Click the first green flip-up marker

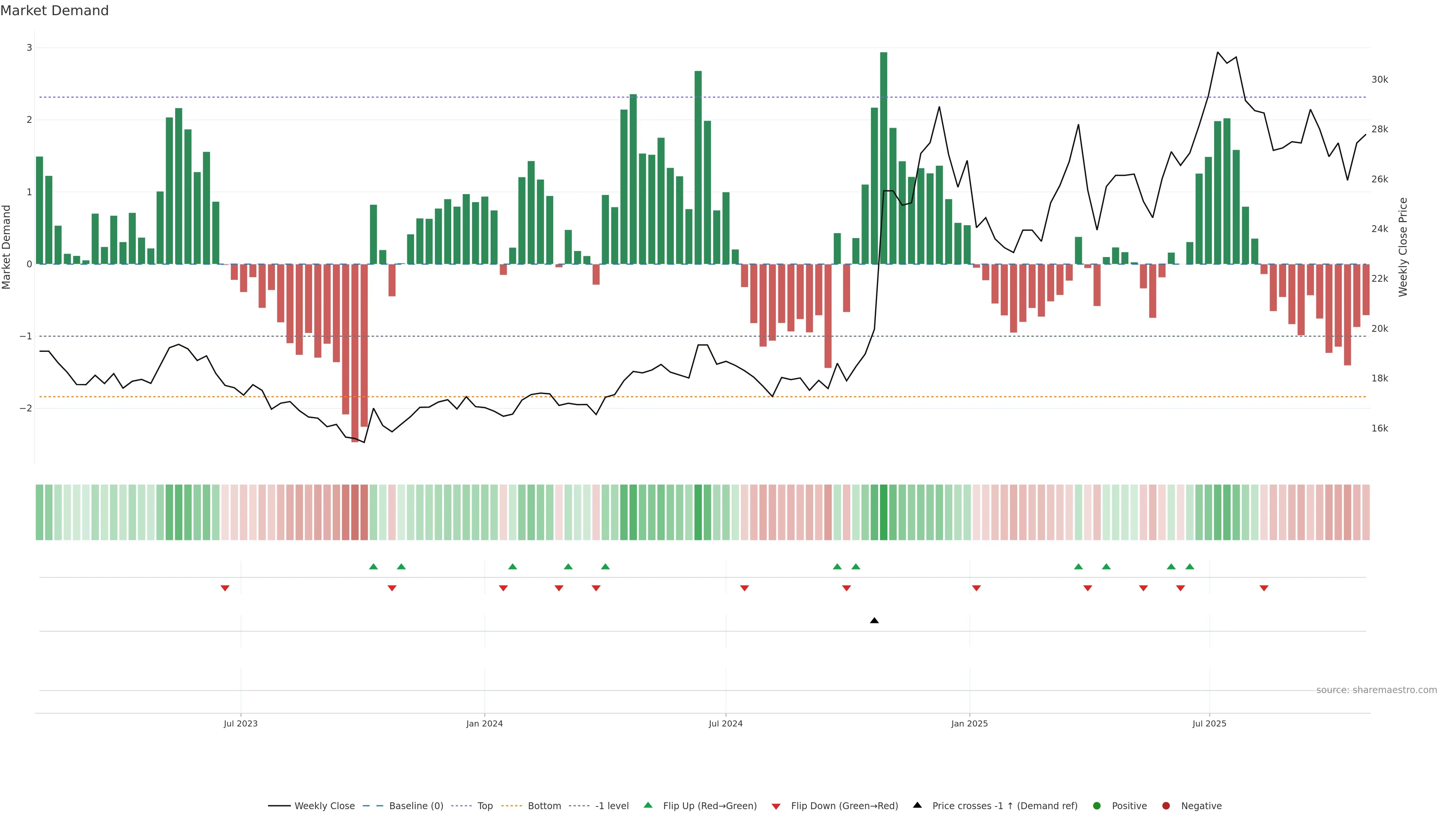pos(373,566)
